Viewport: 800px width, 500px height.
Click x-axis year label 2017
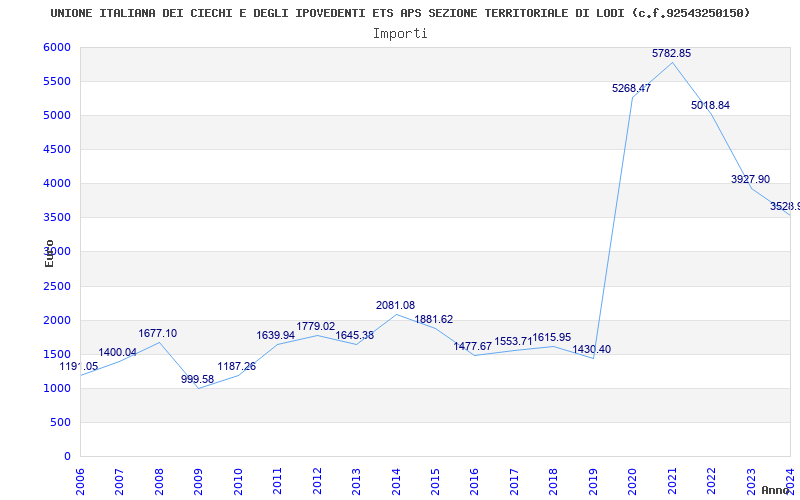[x=514, y=481]
